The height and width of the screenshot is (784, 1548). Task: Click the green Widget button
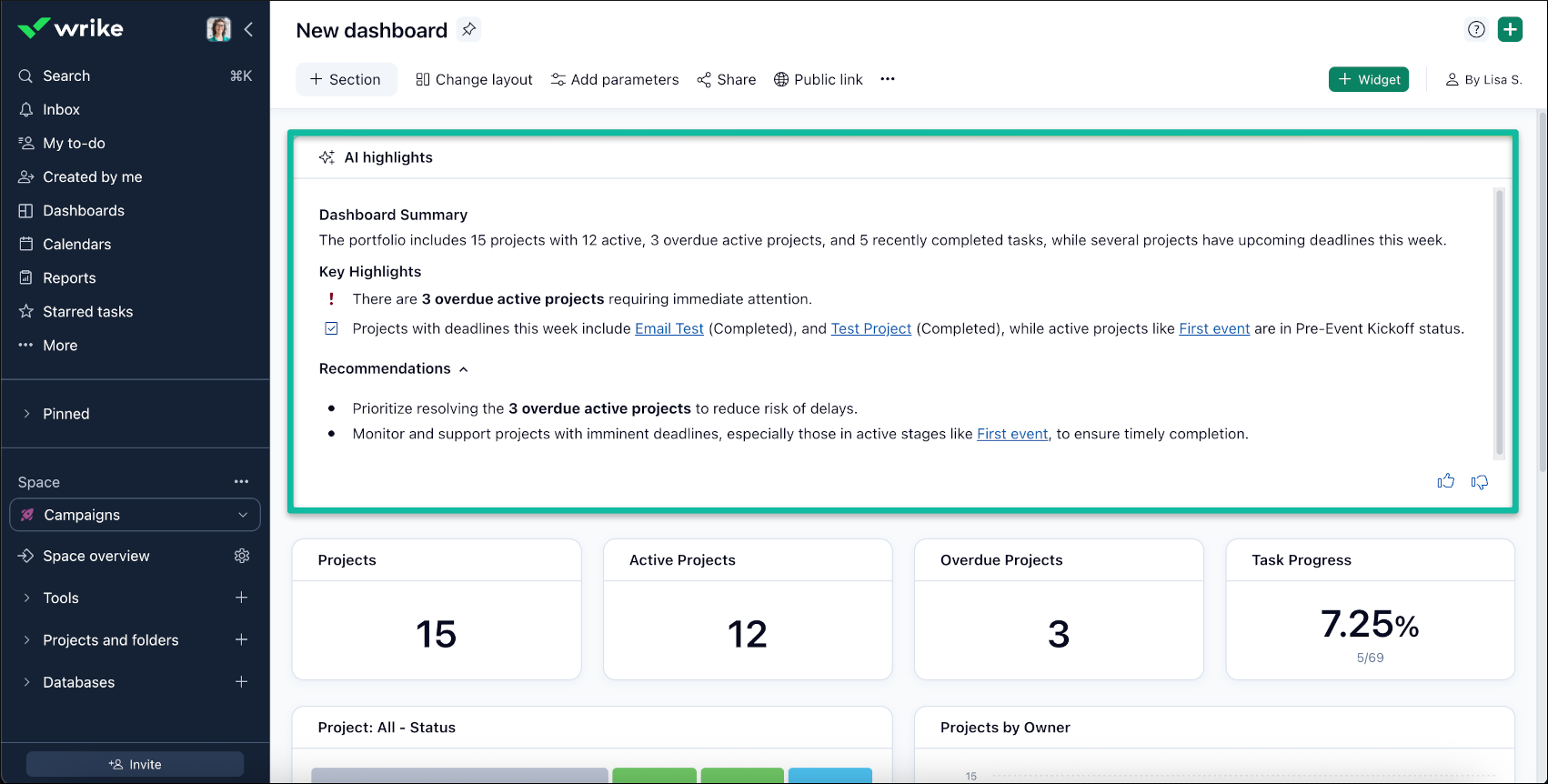point(1368,79)
